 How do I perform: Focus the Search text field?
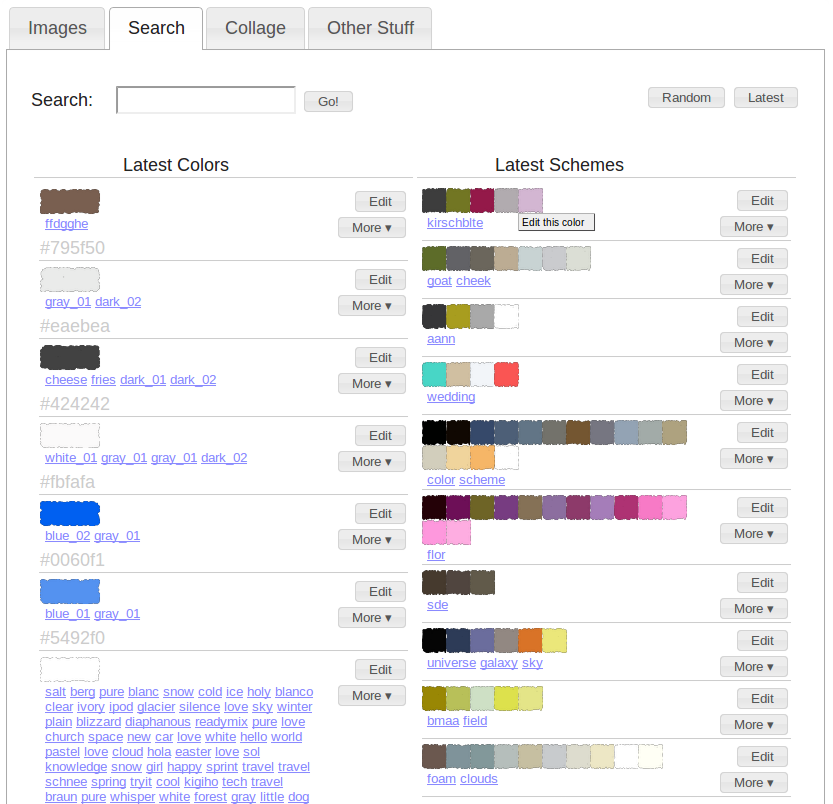[206, 100]
